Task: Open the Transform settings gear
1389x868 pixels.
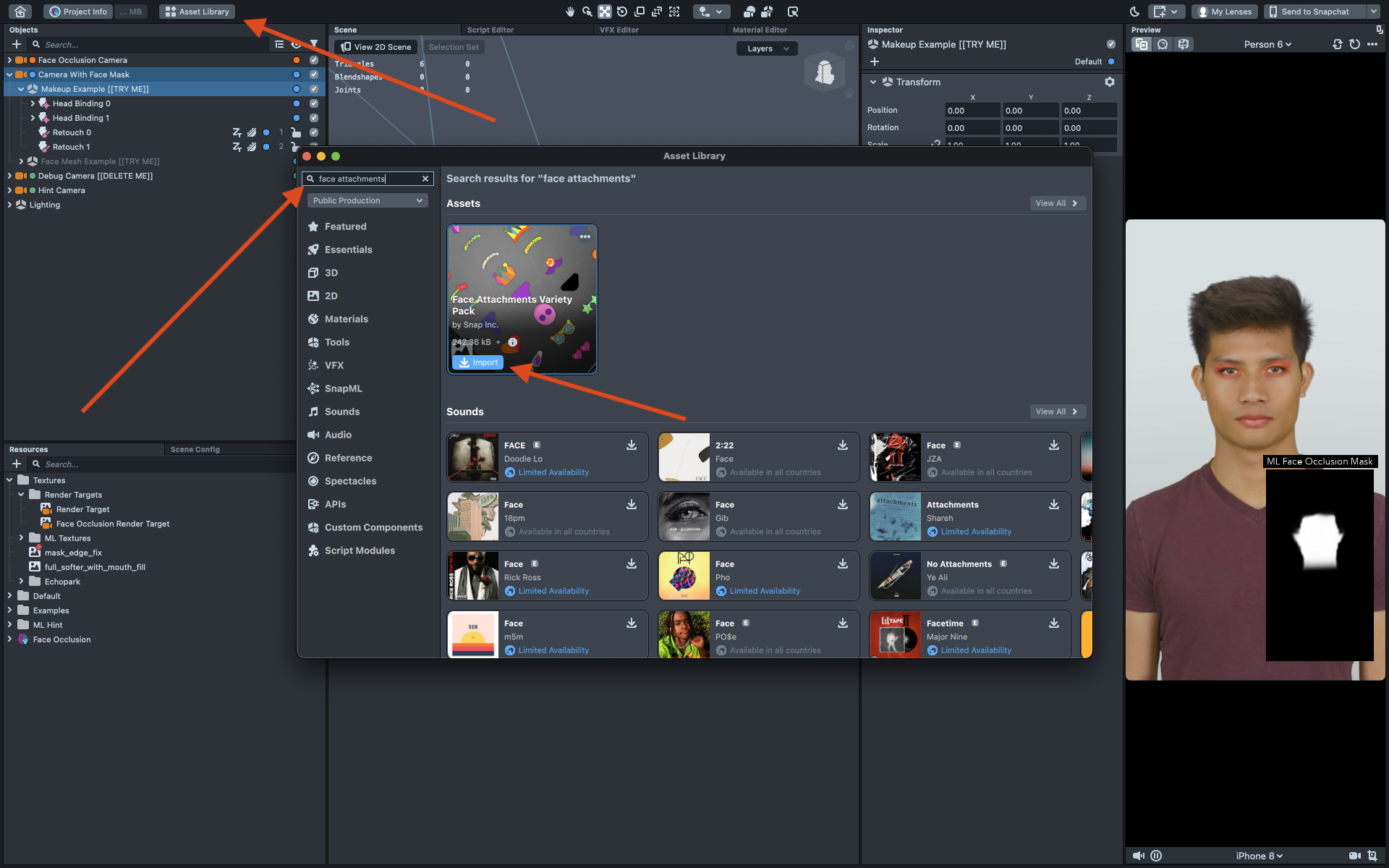Action: click(x=1110, y=82)
